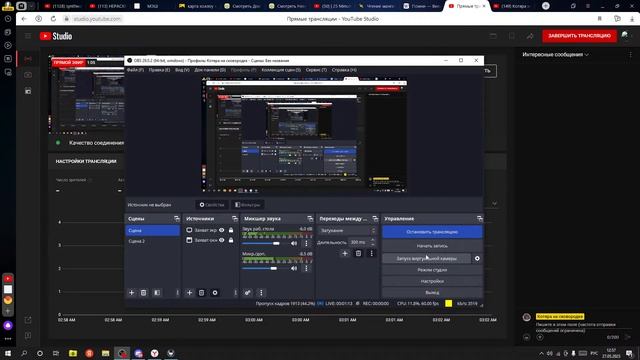Remove selected source with trash icon
The image size is (640, 360).
click(201, 293)
